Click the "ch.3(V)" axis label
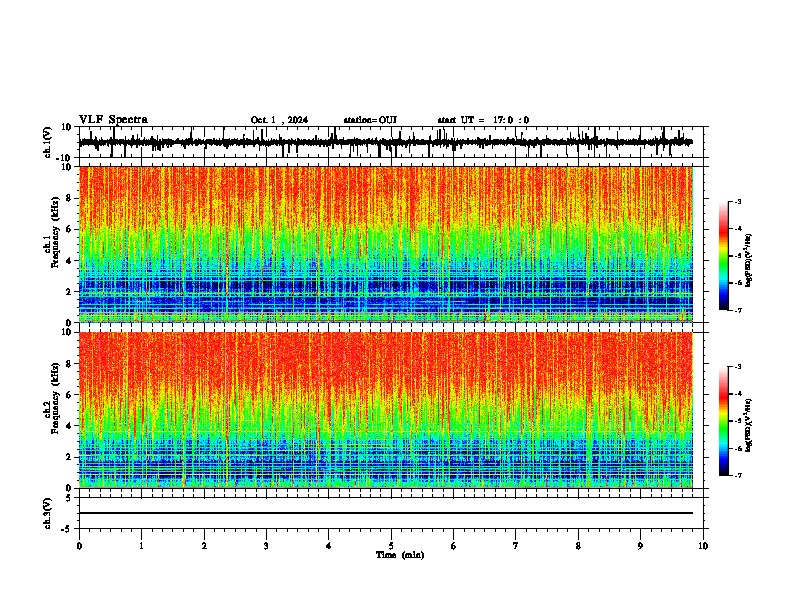 click(x=48, y=513)
